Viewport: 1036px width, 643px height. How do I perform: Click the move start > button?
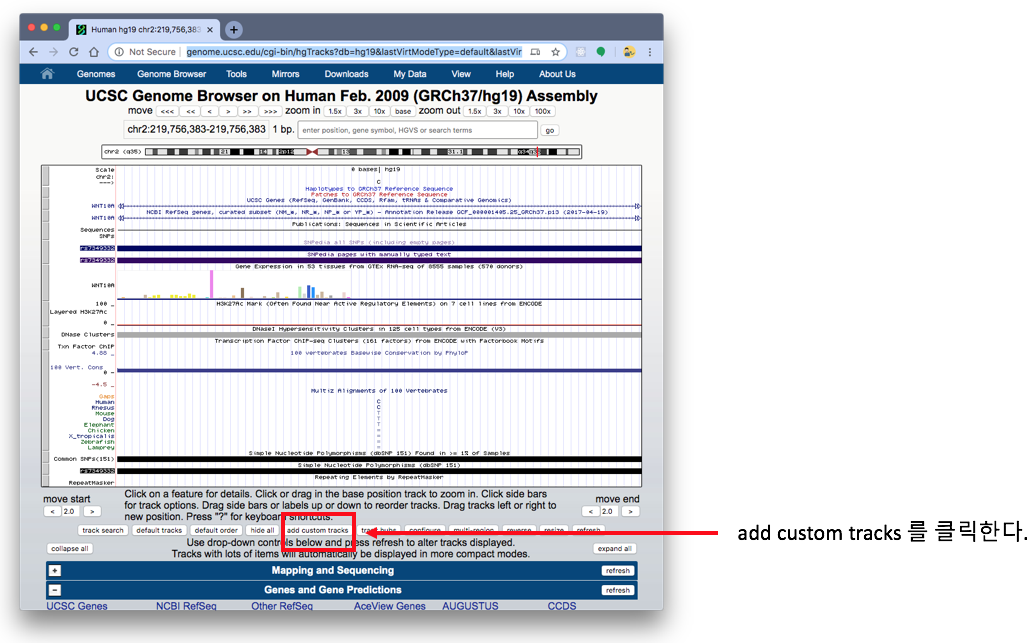[92, 511]
